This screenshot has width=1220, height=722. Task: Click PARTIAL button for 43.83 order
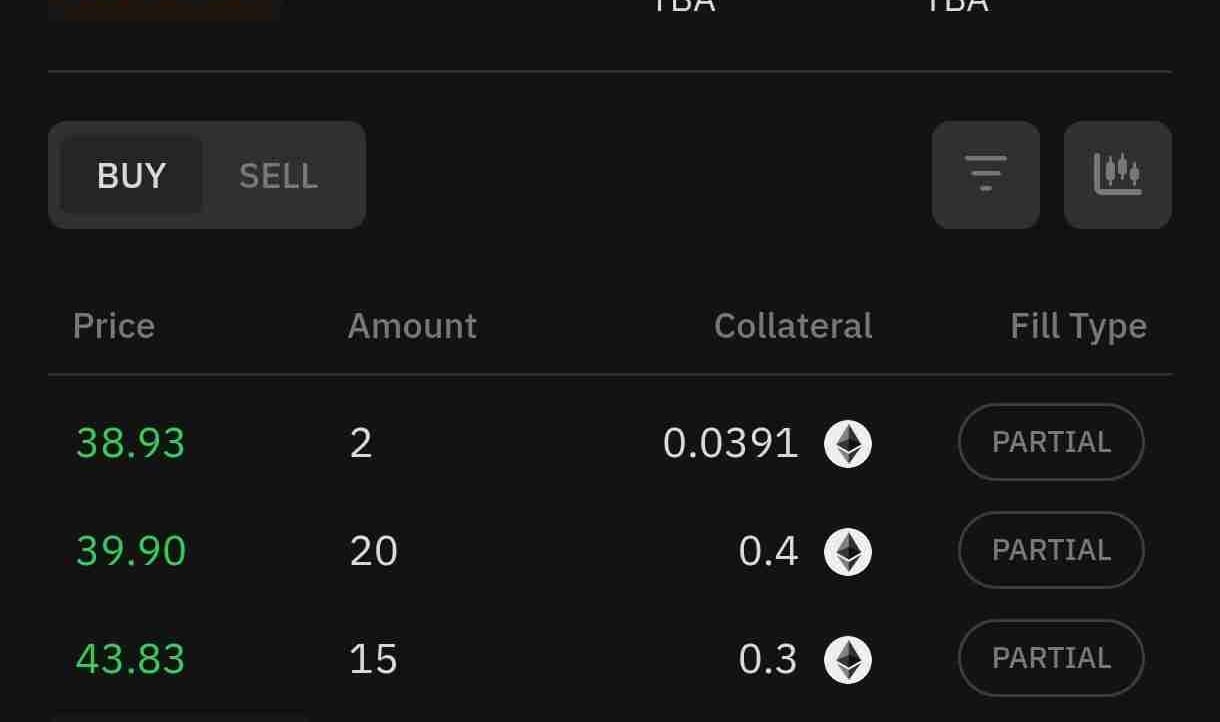1051,658
